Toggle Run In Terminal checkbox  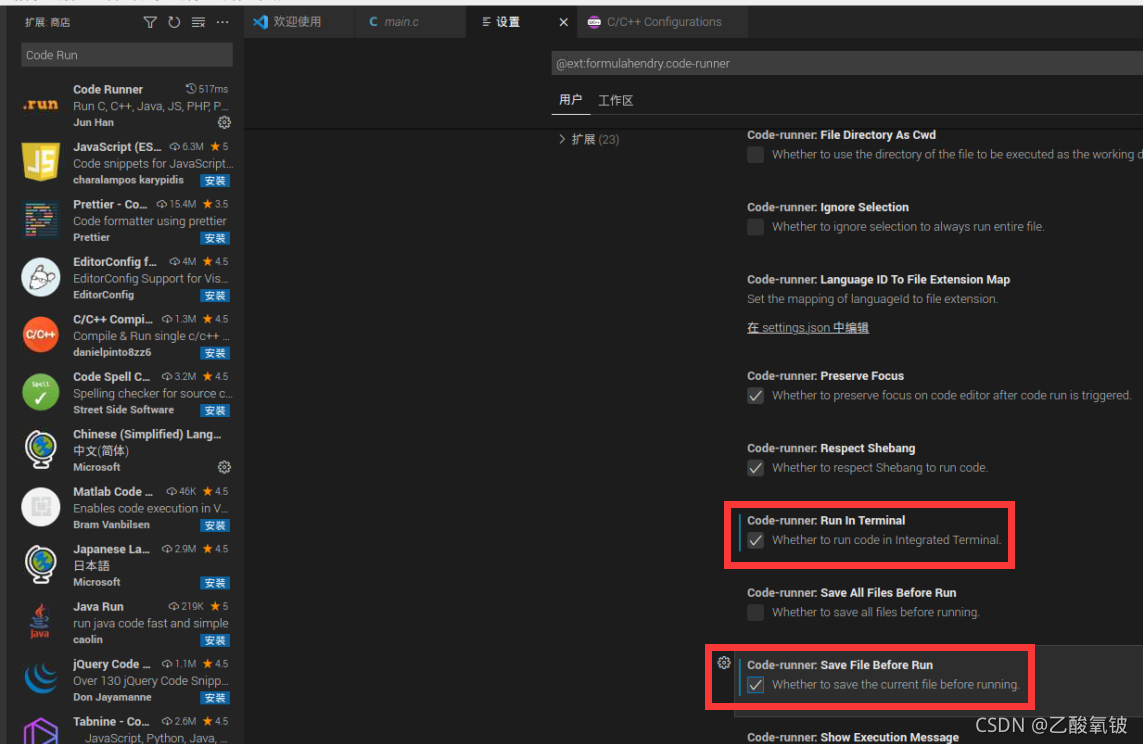(x=755, y=540)
